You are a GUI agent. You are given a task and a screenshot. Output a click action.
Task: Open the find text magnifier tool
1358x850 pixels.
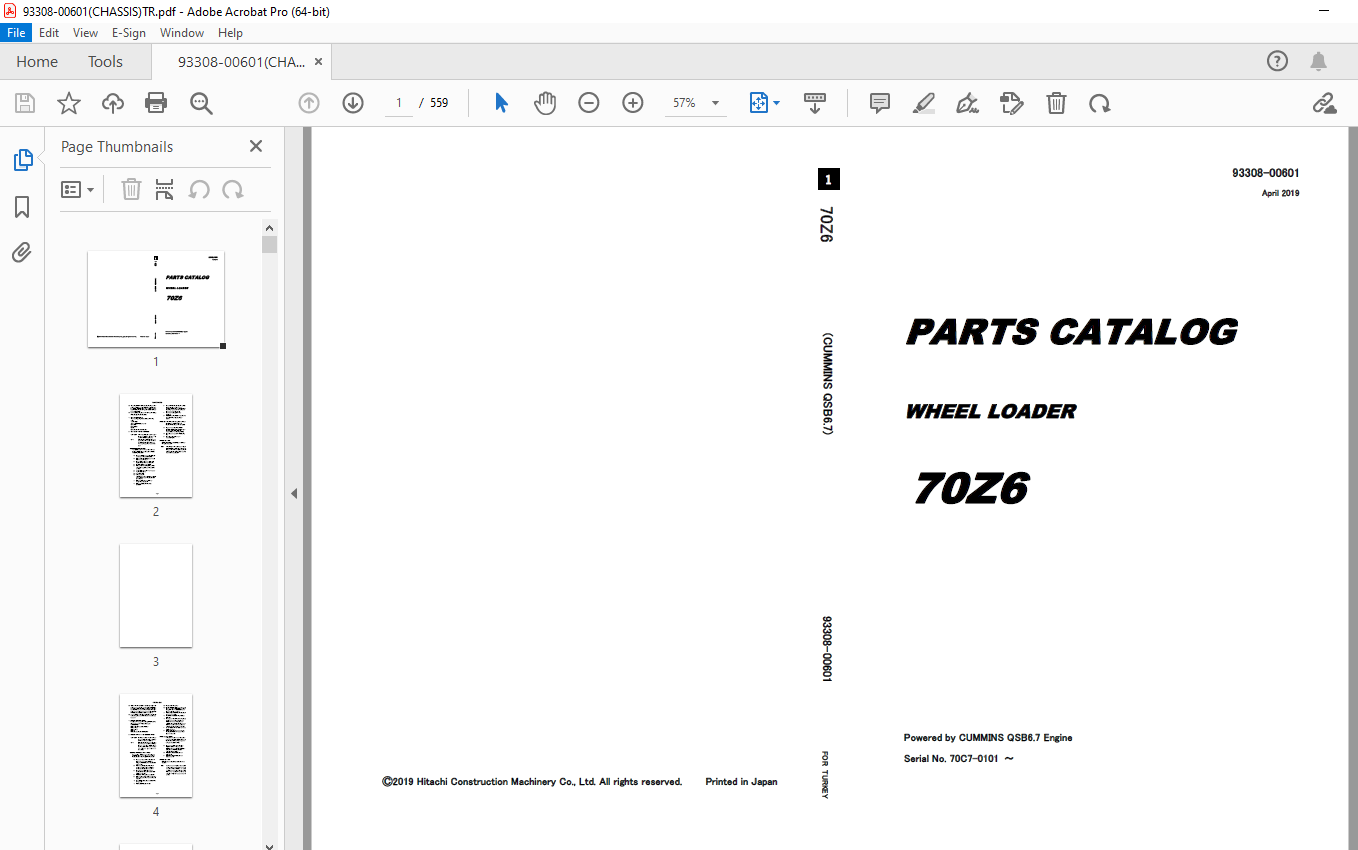[x=201, y=103]
